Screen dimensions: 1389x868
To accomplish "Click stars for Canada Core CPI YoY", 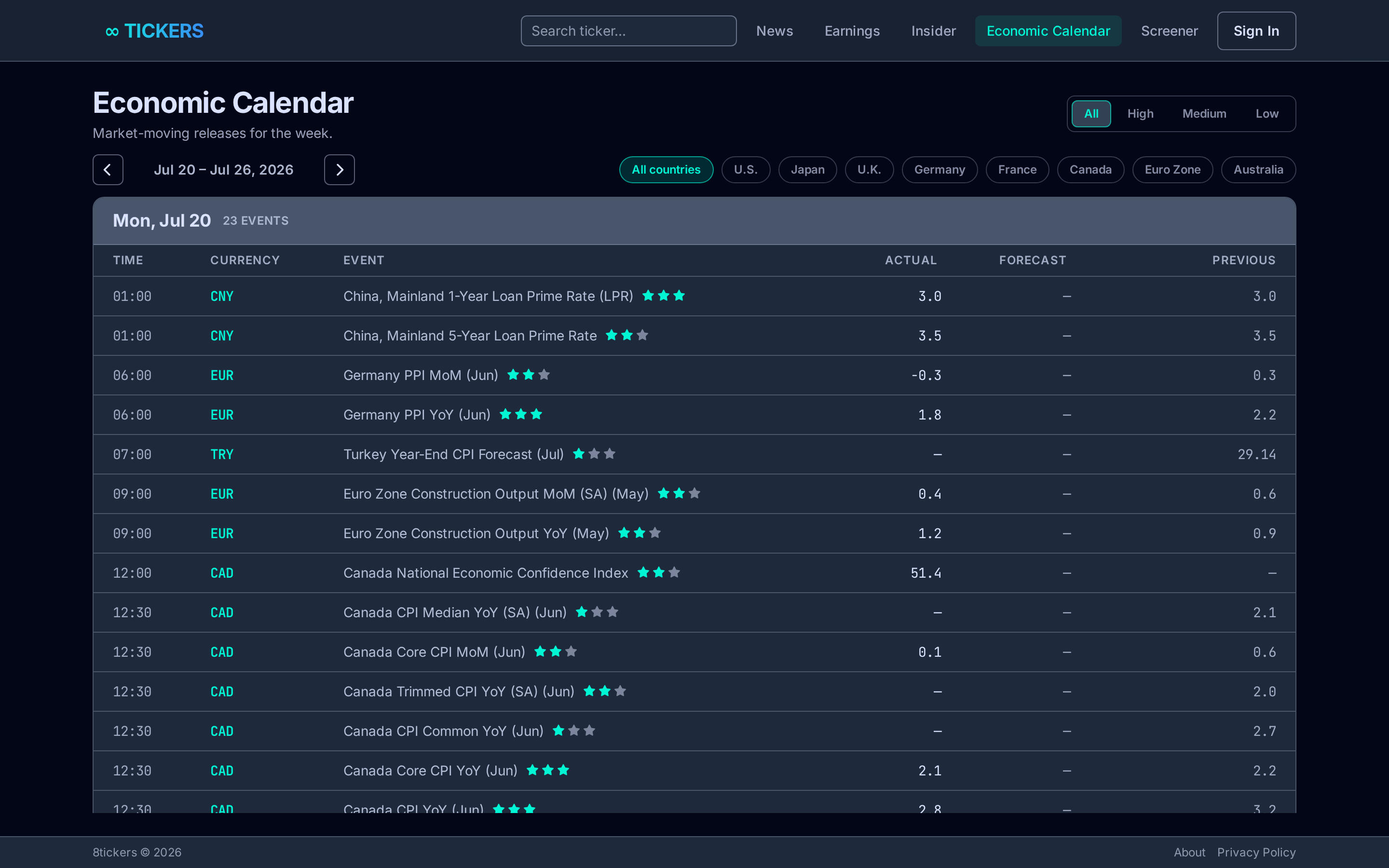I will [547, 771].
